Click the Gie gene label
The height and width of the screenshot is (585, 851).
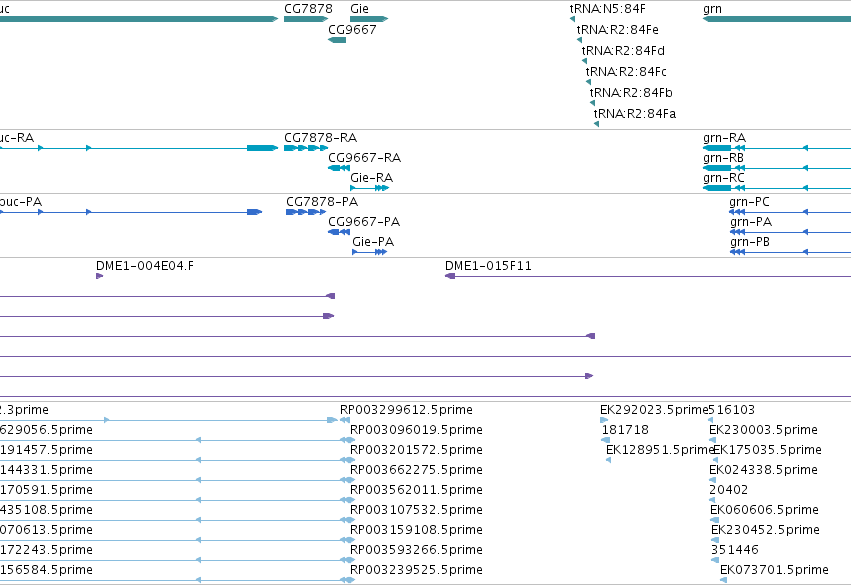pyautogui.click(x=359, y=9)
